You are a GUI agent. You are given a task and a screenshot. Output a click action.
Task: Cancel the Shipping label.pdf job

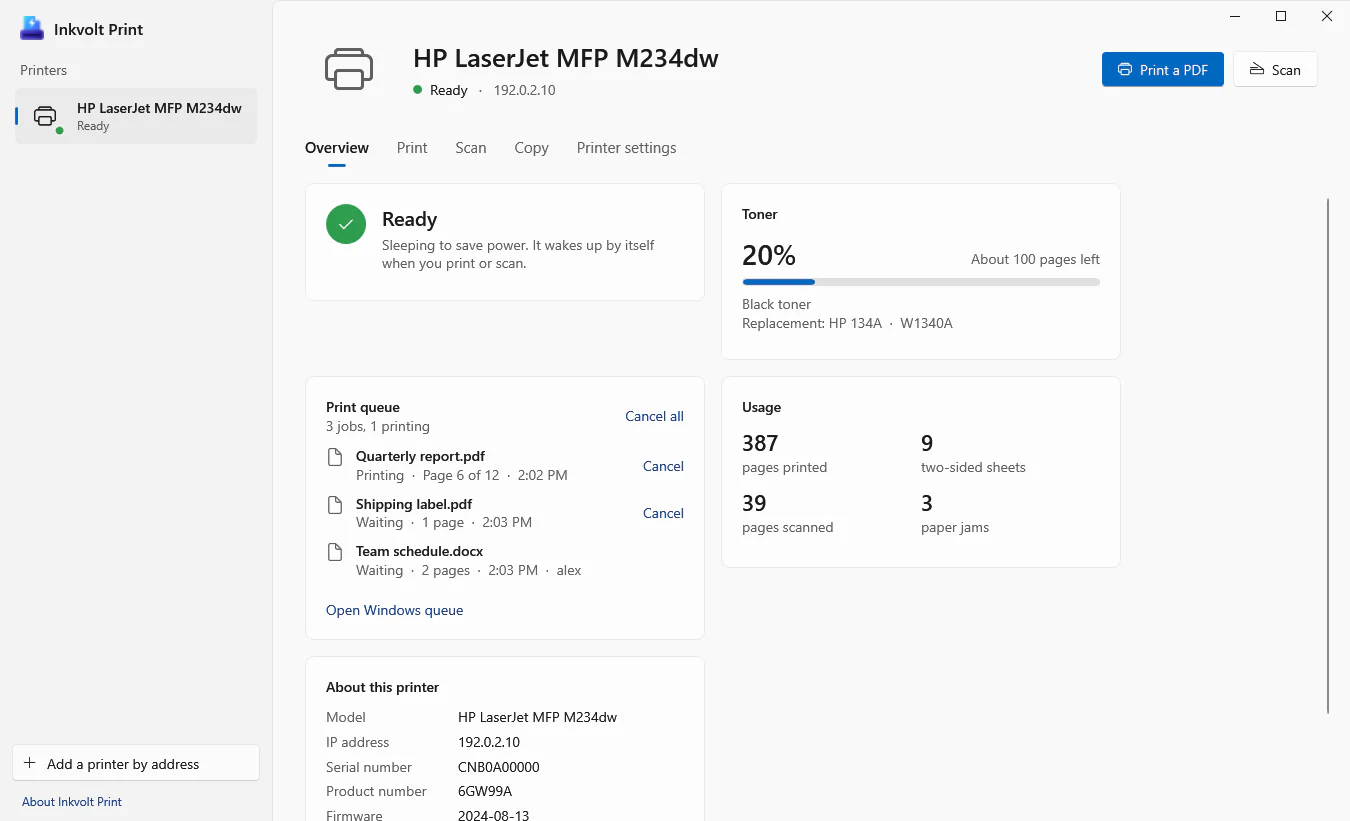click(663, 513)
